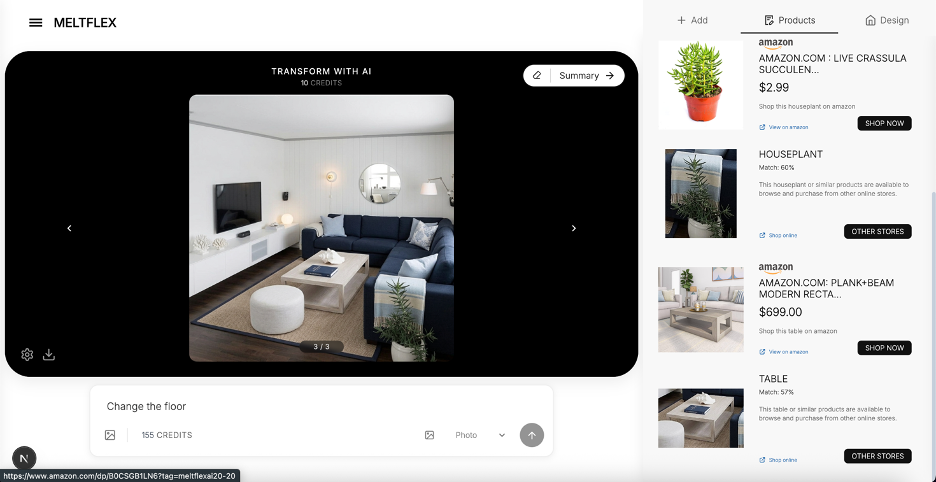Switch to the Add tab
Image resolution: width=936 pixels, height=482 pixels.
(x=692, y=20)
